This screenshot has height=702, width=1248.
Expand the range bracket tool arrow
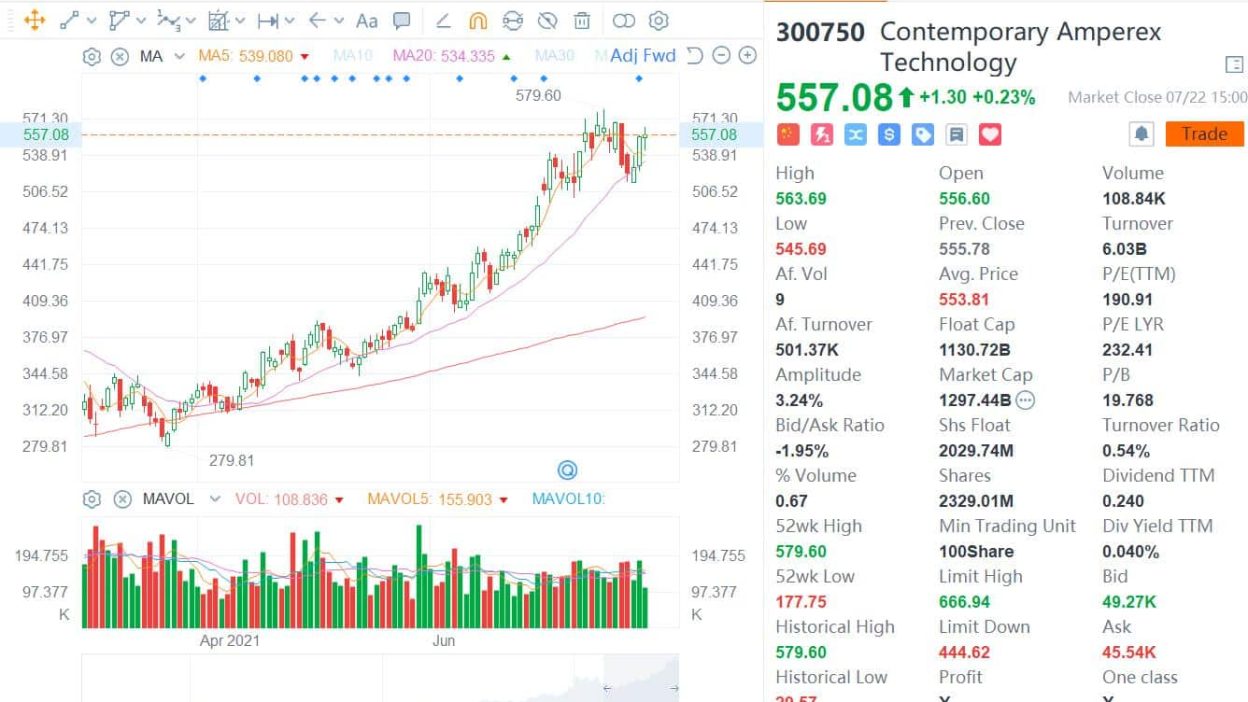(290, 20)
